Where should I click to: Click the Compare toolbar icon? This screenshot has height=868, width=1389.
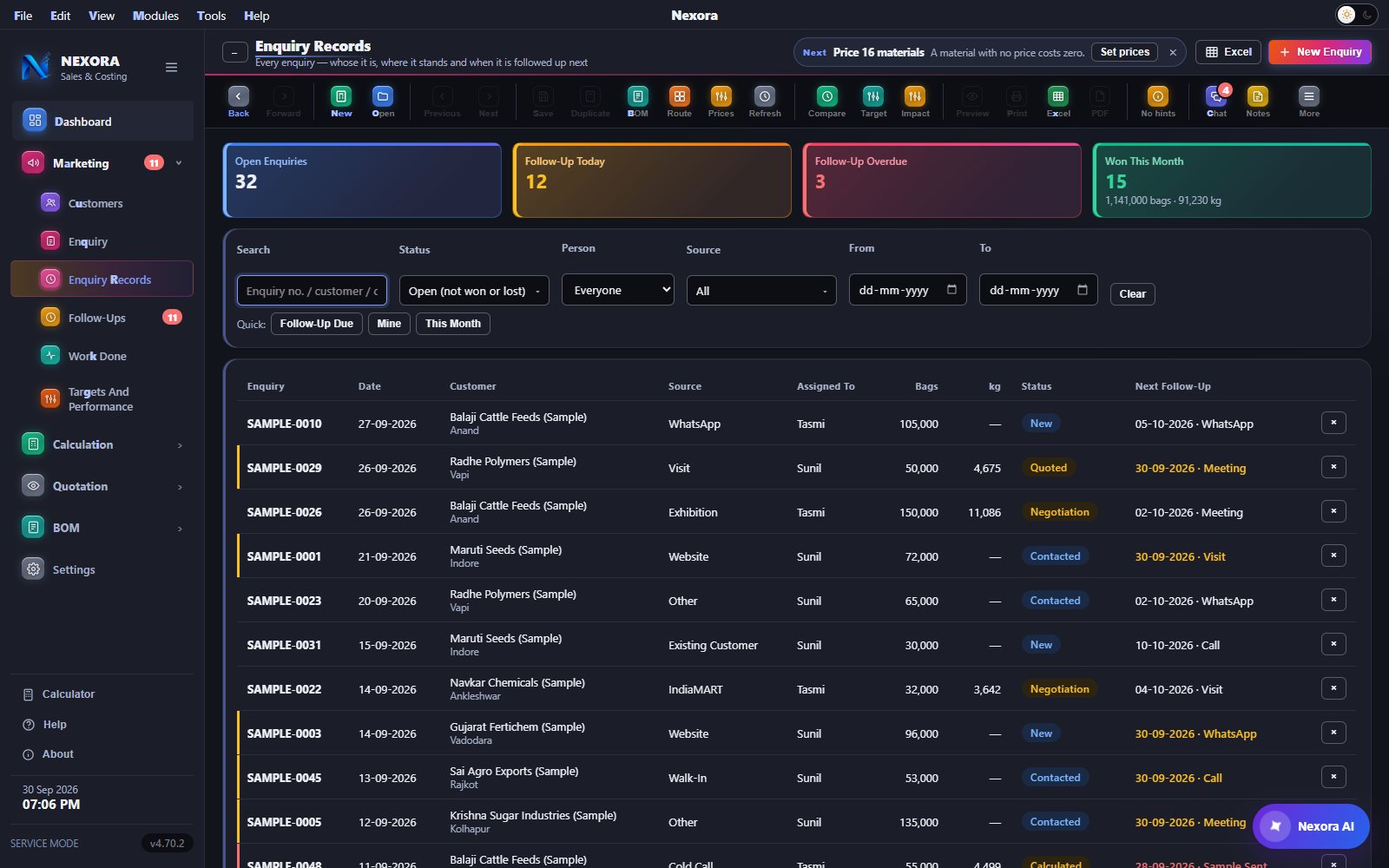point(827,102)
